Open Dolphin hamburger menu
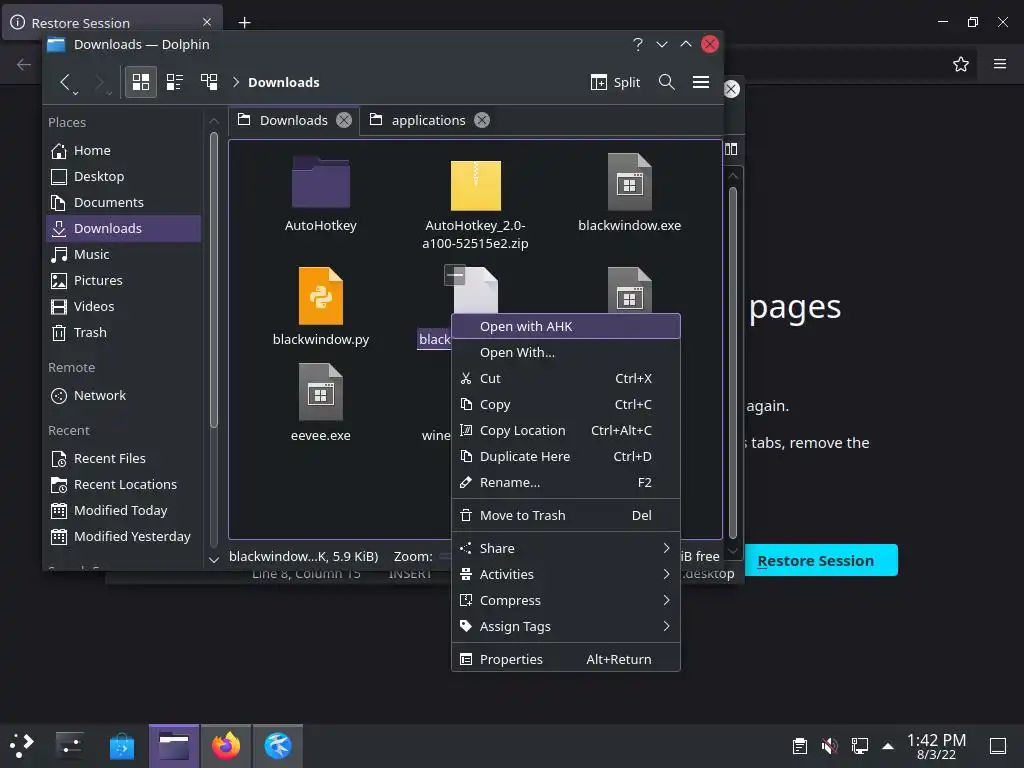 pos(701,82)
